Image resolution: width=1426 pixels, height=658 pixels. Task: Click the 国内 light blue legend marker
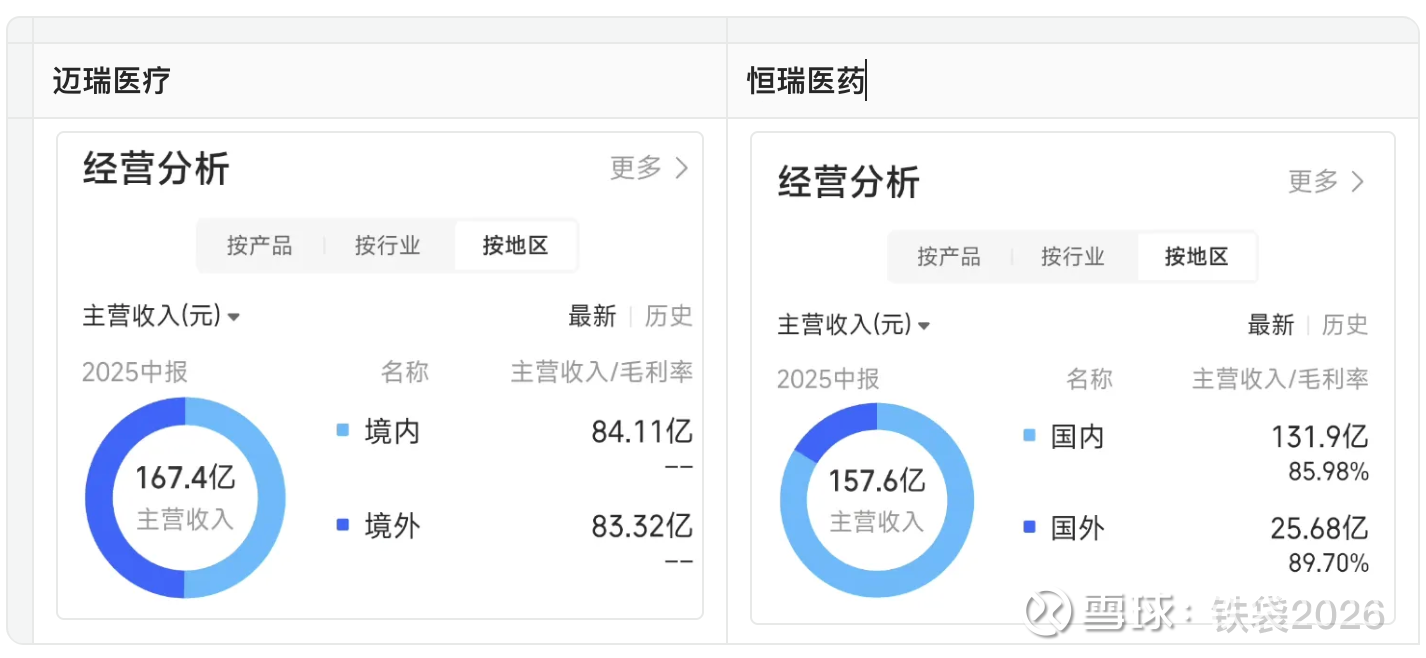coord(1029,436)
